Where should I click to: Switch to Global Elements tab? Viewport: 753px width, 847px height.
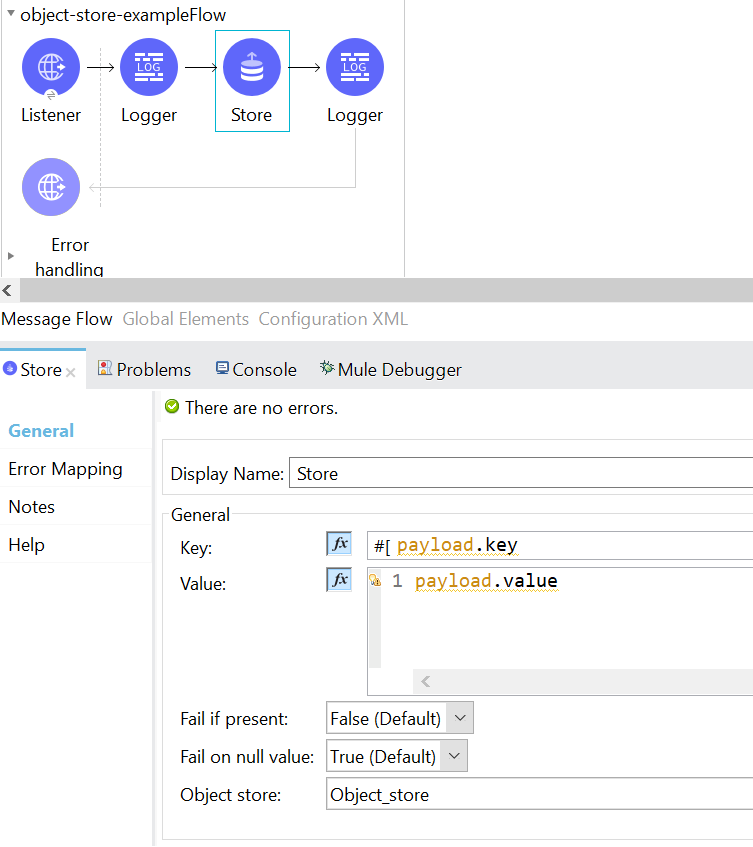[185, 319]
